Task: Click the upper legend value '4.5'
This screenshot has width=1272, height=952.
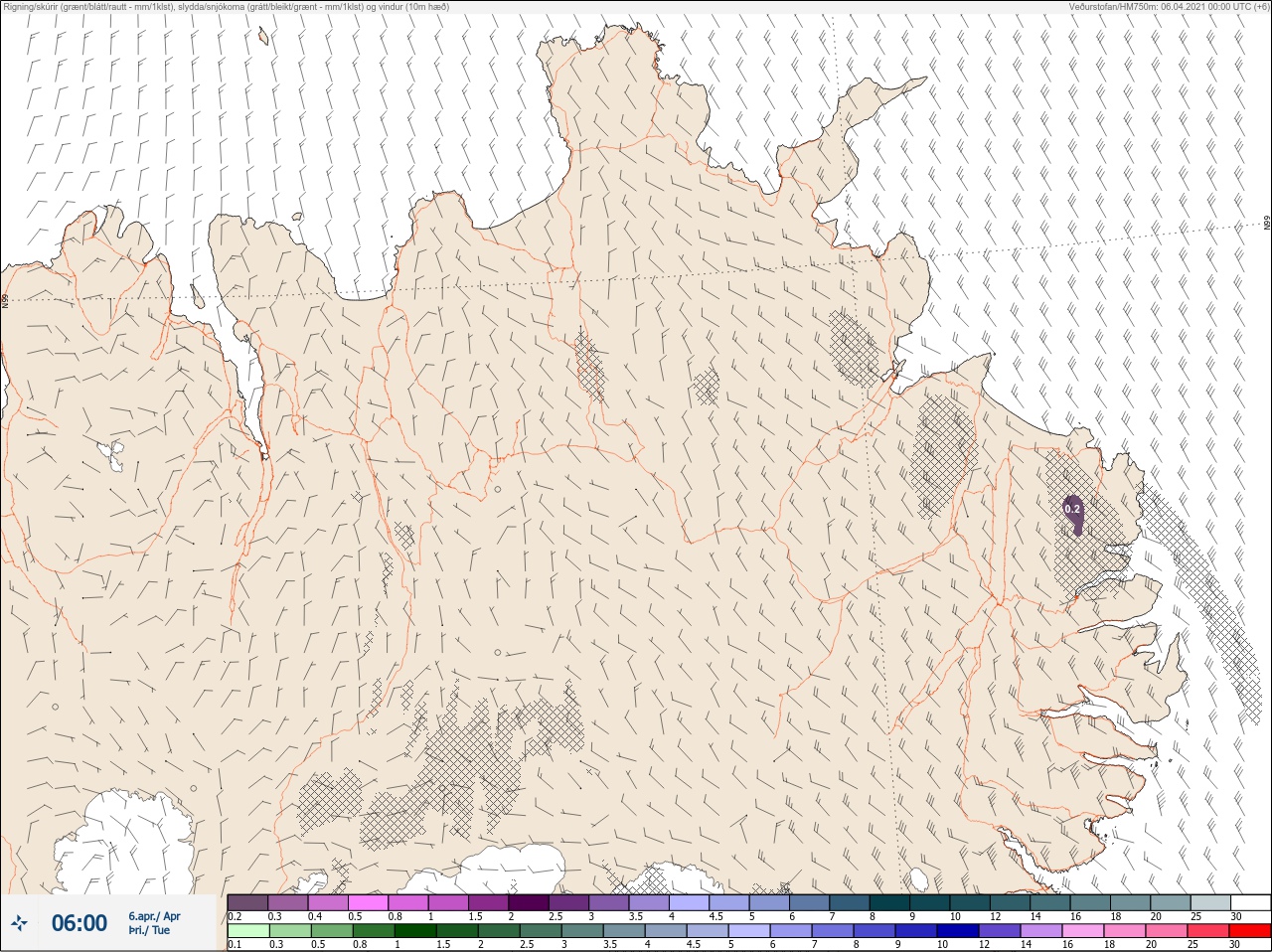Action: coord(715,916)
